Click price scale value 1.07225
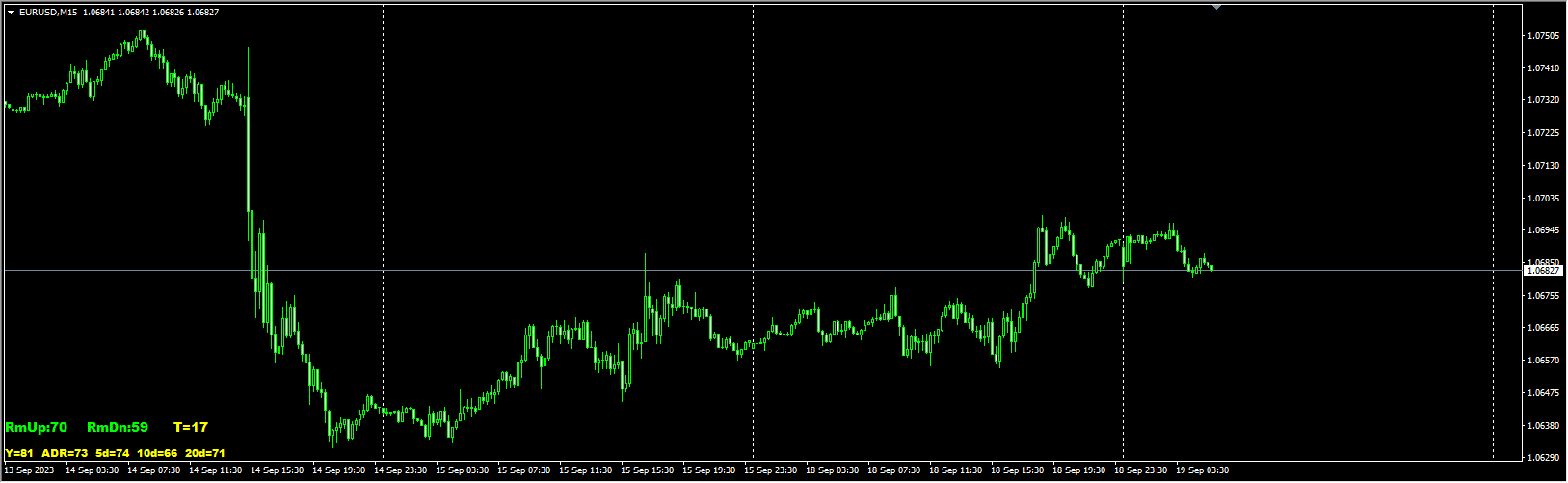 point(1544,133)
